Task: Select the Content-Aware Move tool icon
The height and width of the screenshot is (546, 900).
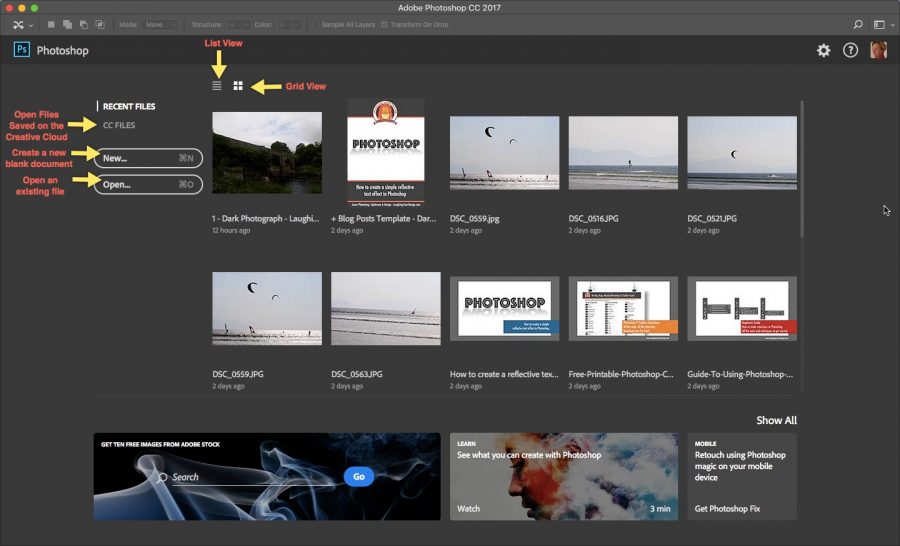Action: pyautogui.click(x=18, y=25)
